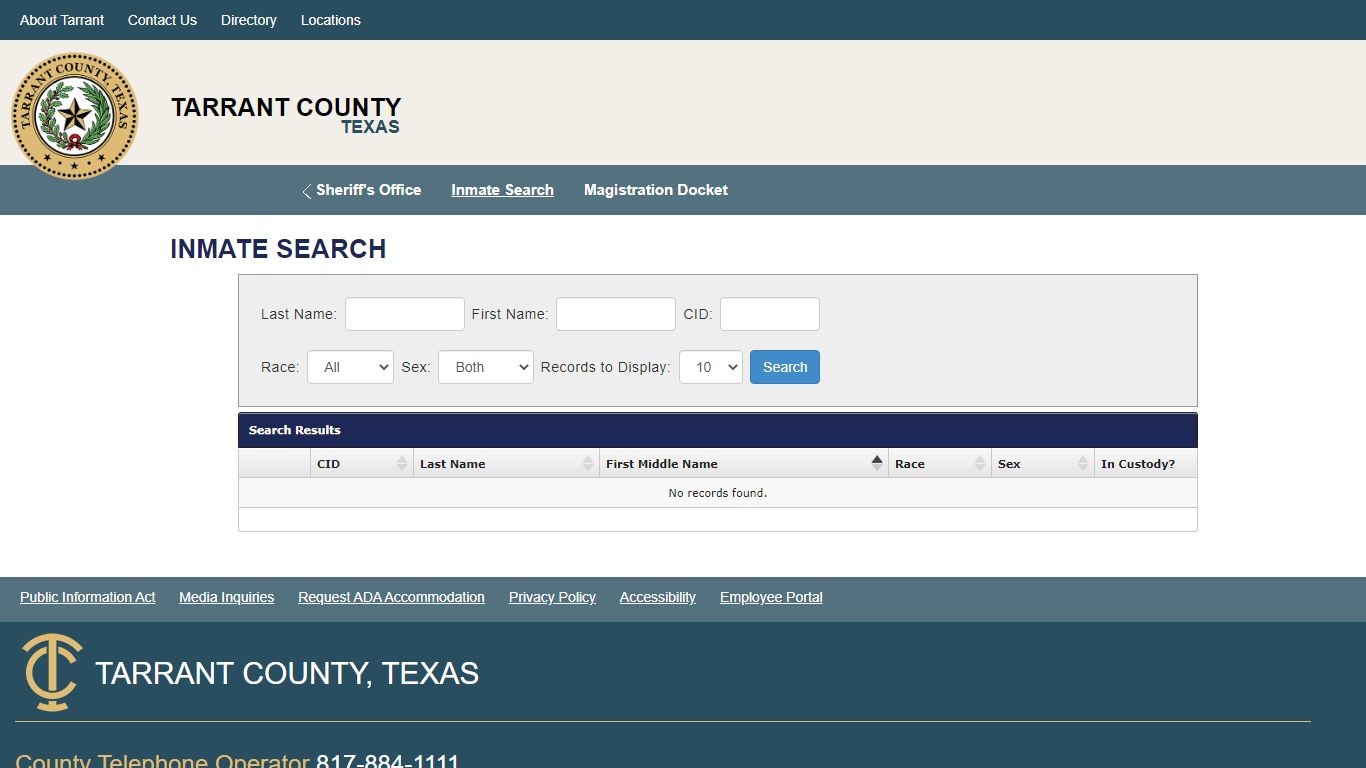Viewport: 1366px width, 768px height.
Task: Open Privacy Policy link
Action: [x=552, y=597]
